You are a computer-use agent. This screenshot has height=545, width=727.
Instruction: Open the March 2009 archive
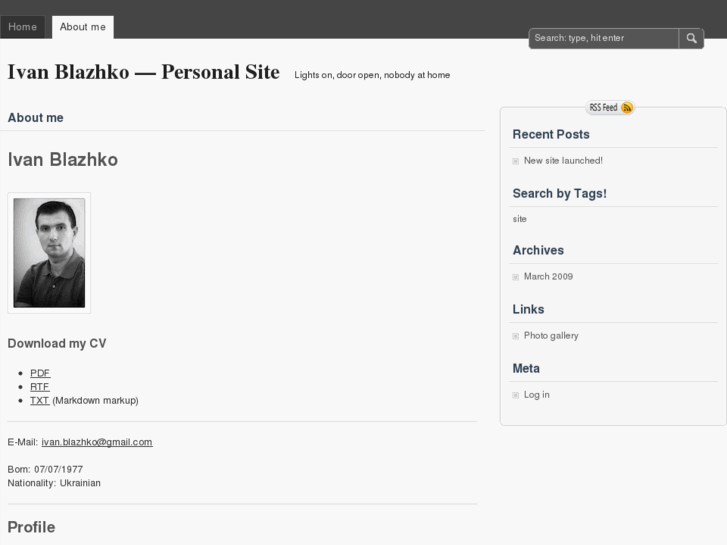(x=548, y=277)
